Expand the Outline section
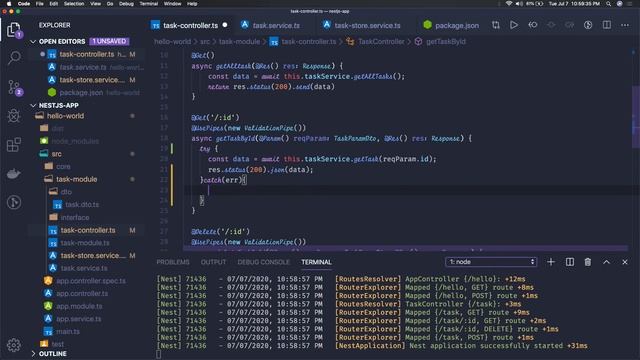The height and width of the screenshot is (360, 640). pos(33,354)
